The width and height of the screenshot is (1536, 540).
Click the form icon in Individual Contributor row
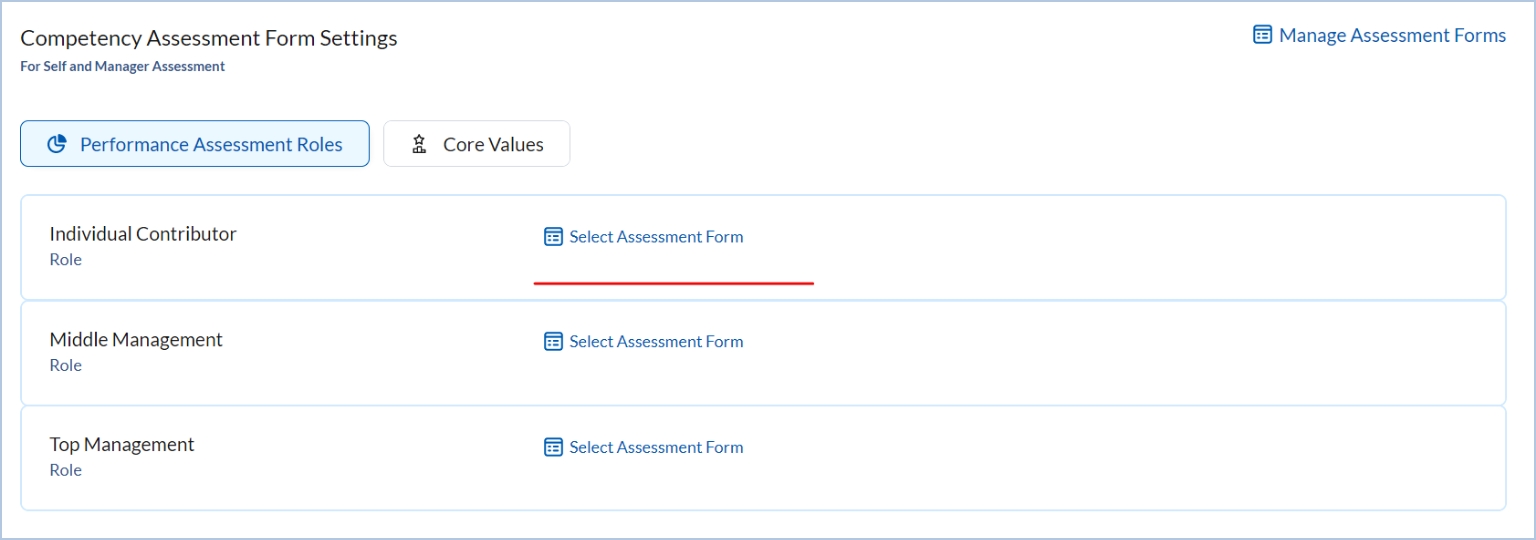coord(553,237)
